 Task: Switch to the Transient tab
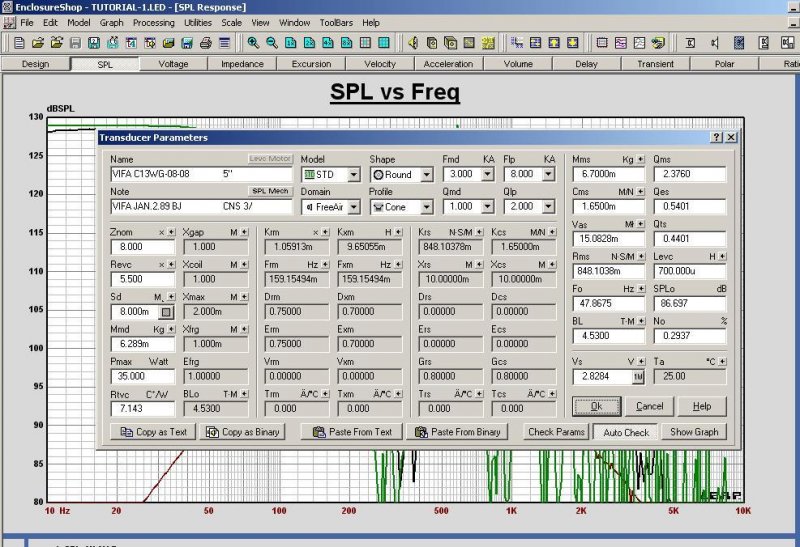655,64
